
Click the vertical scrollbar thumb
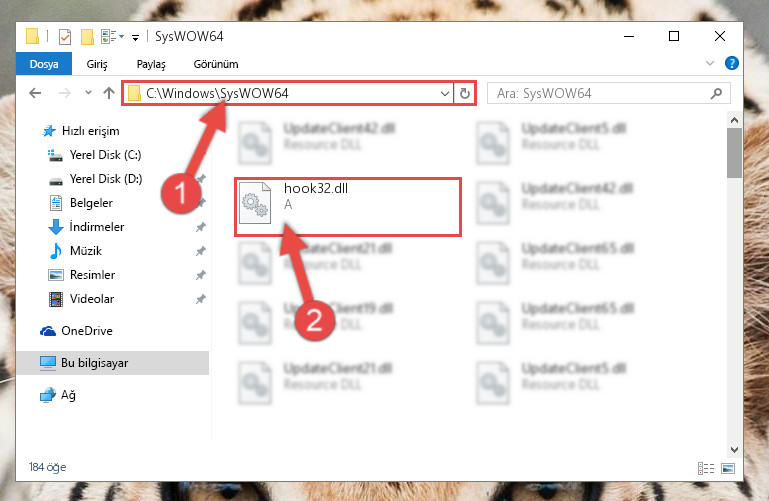734,153
